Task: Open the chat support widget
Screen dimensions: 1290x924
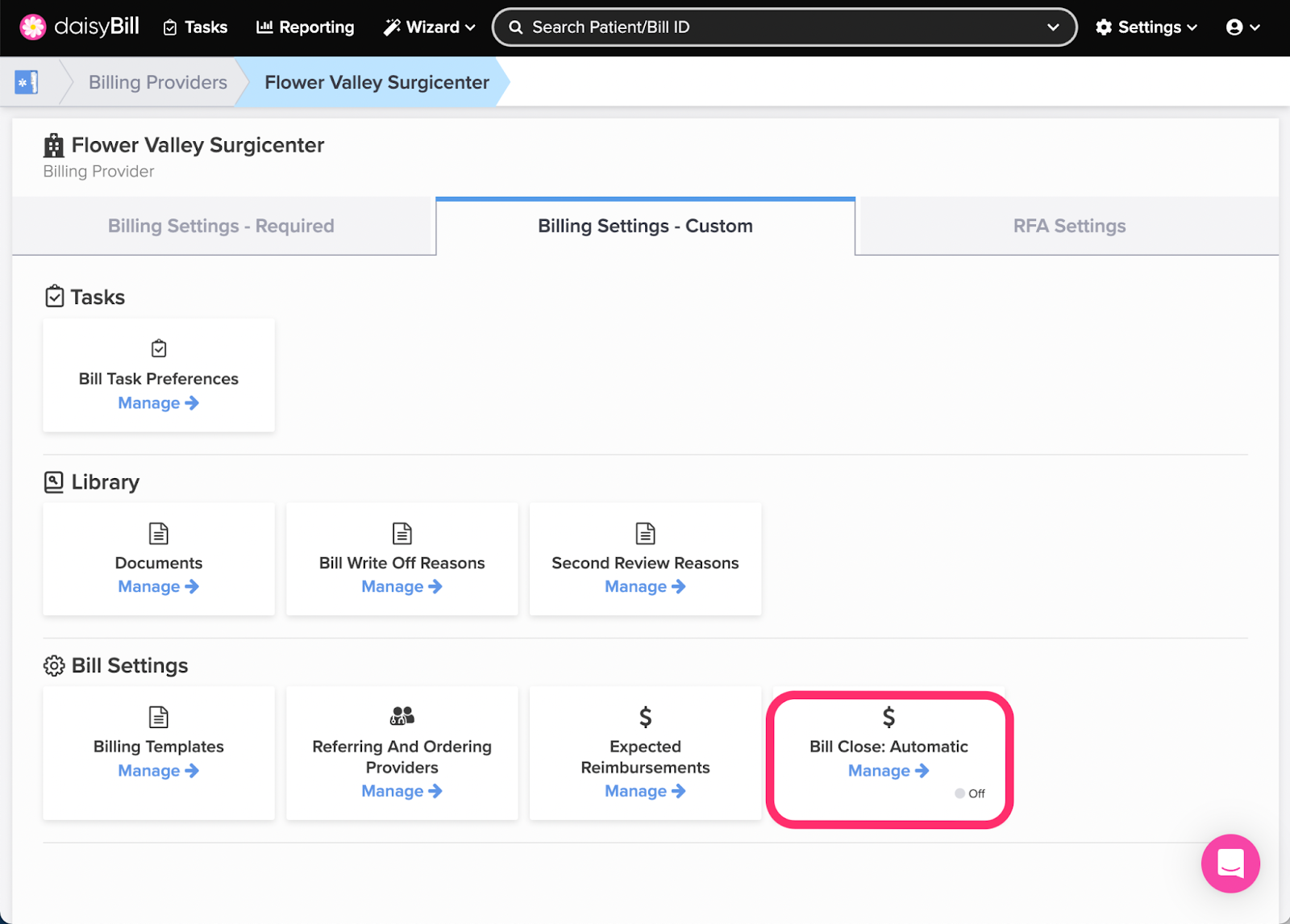Action: click(x=1230, y=864)
